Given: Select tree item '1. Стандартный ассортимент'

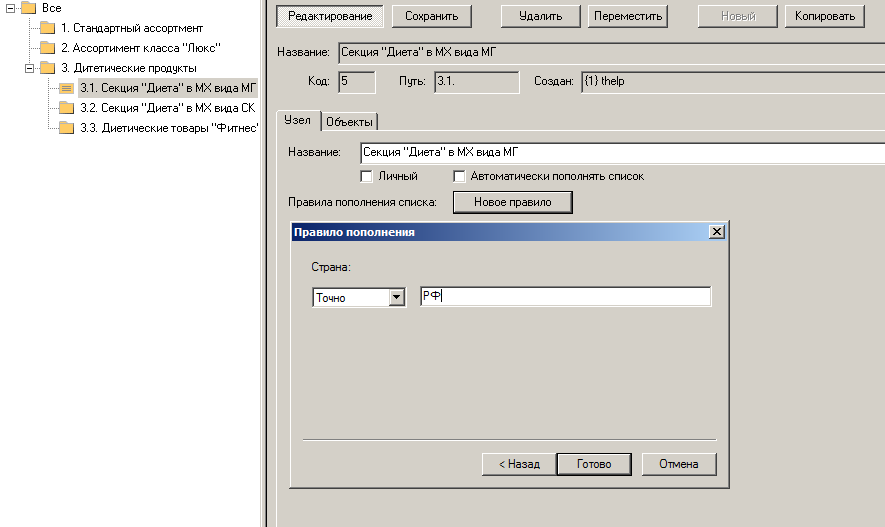Looking at the screenshot, I should click(x=132, y=28).
